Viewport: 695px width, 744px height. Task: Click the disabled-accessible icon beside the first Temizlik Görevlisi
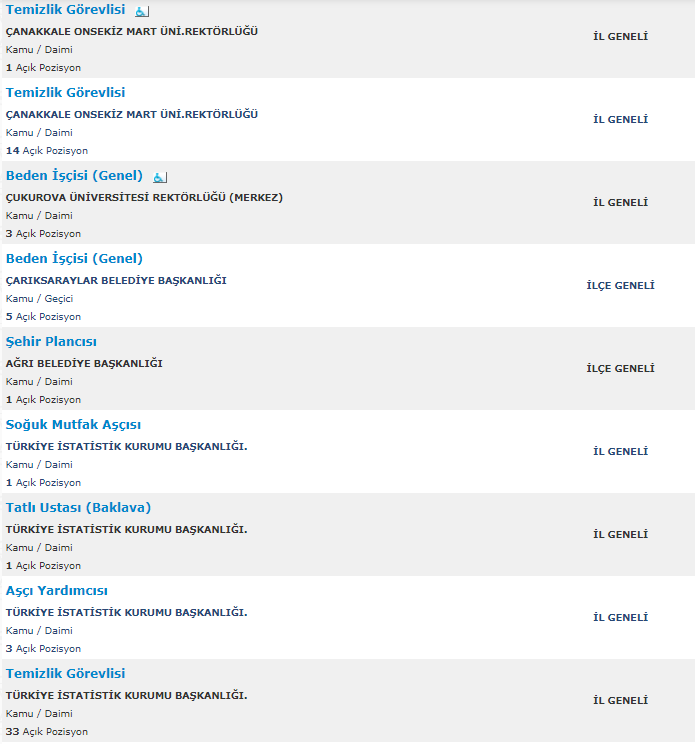pyautogui.click(x=142, y=11)
